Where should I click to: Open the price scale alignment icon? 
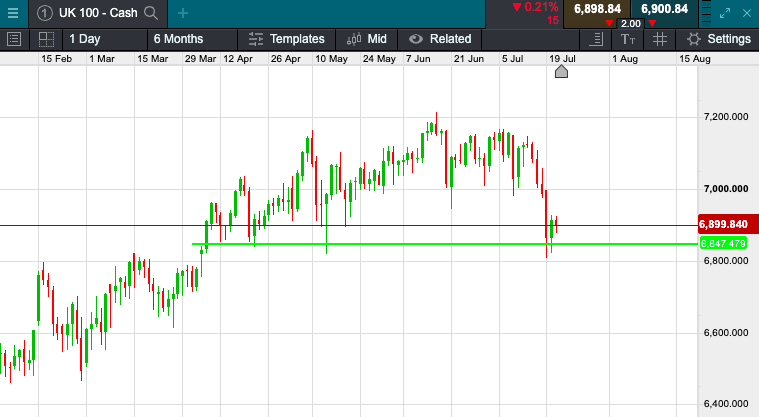point(596,39)
